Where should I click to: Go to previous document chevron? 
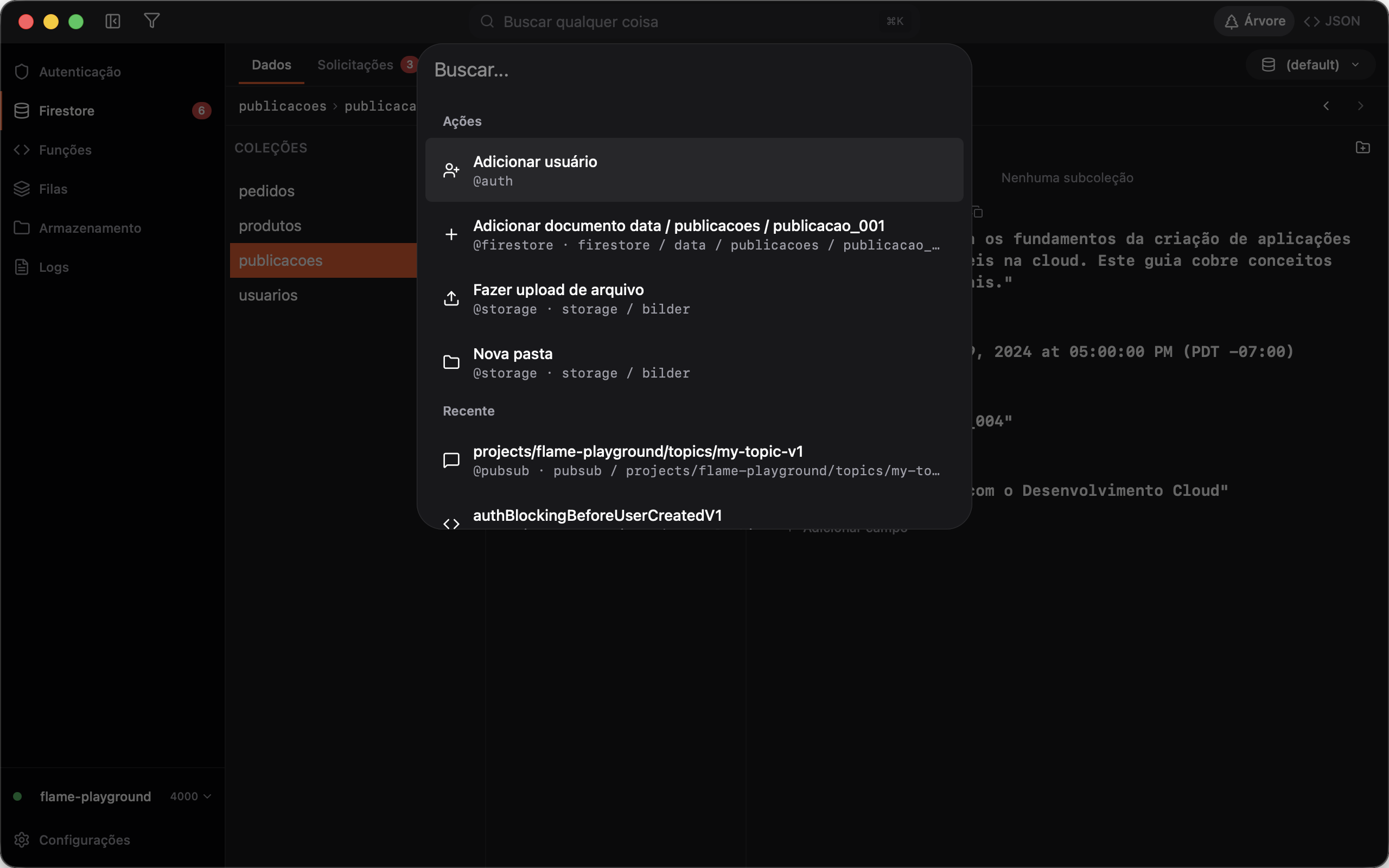(x=1326, y=106)
